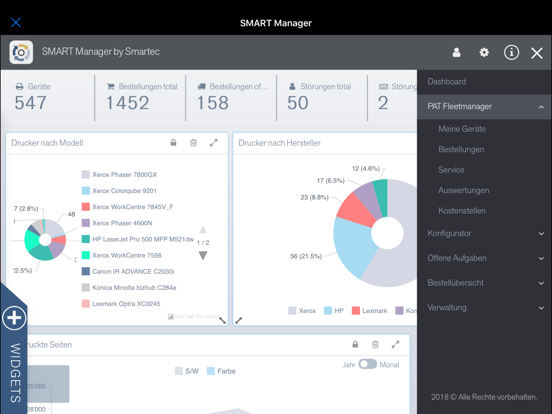Go to next legend page arrow
The width and height of the screenshot is (552, 414).
(x=203, y=255)
